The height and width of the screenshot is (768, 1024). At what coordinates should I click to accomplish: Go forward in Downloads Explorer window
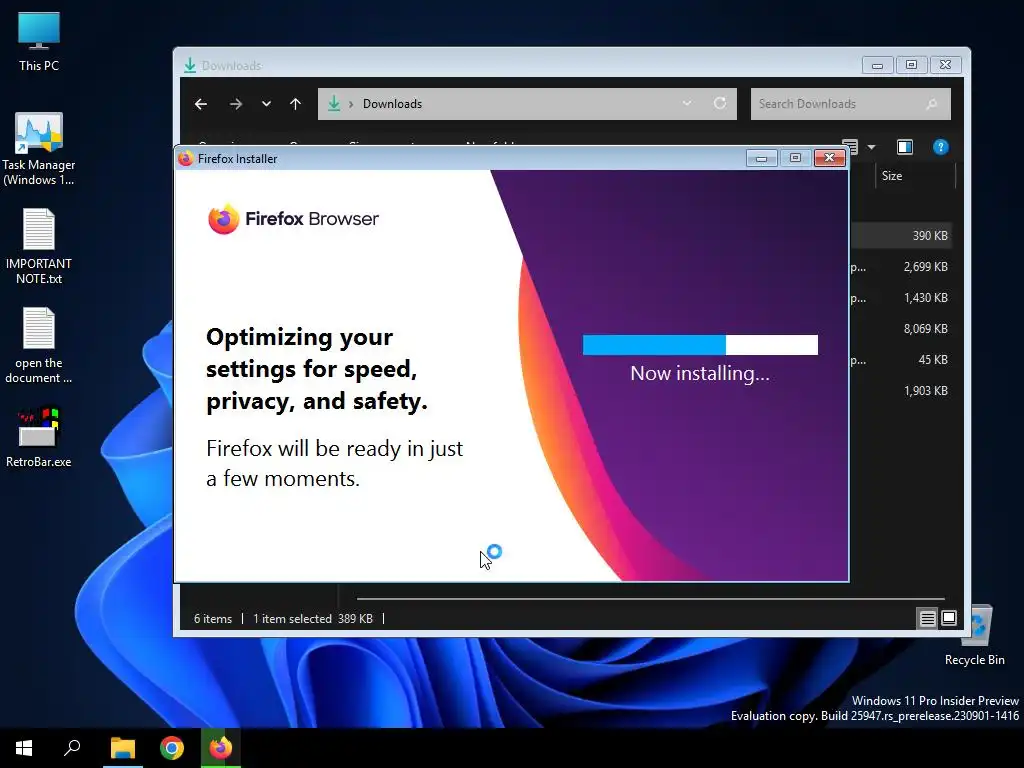tap(236, 104)
